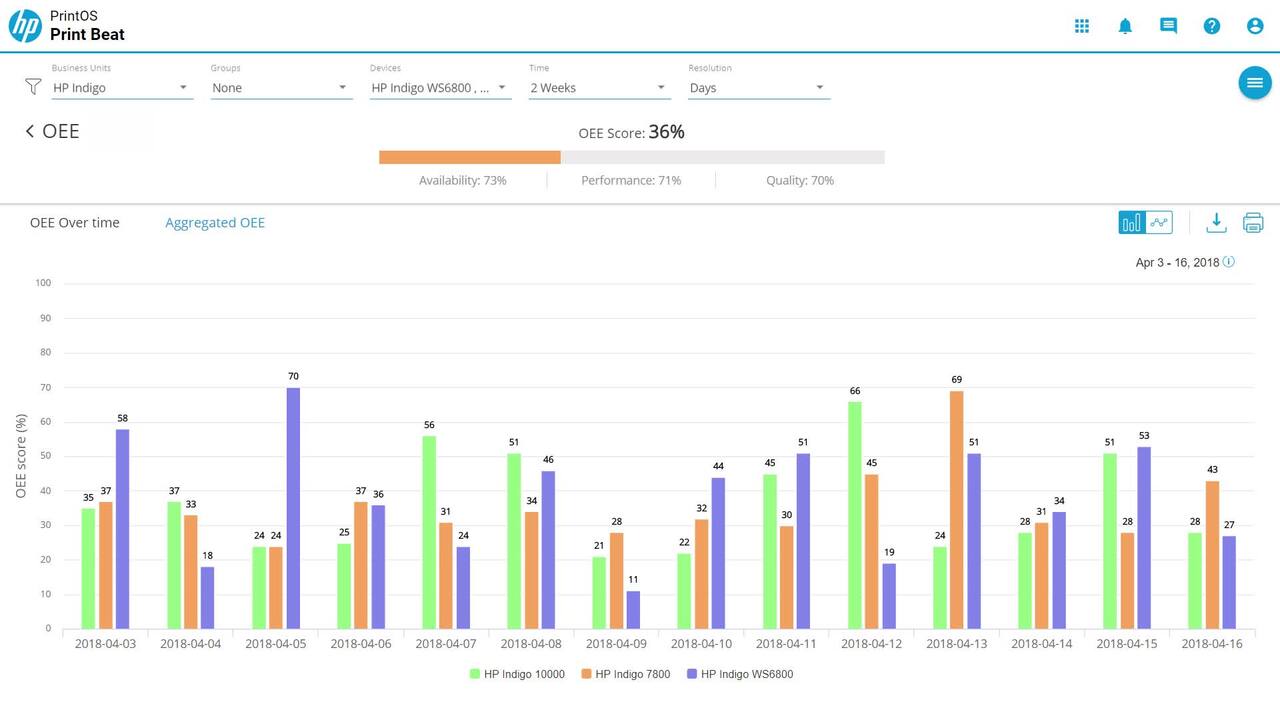The height and width of the screenshot is (720, 1280).
Task: Click the green 66 bar on 2018-04-12
Action: tap(855, 515)
